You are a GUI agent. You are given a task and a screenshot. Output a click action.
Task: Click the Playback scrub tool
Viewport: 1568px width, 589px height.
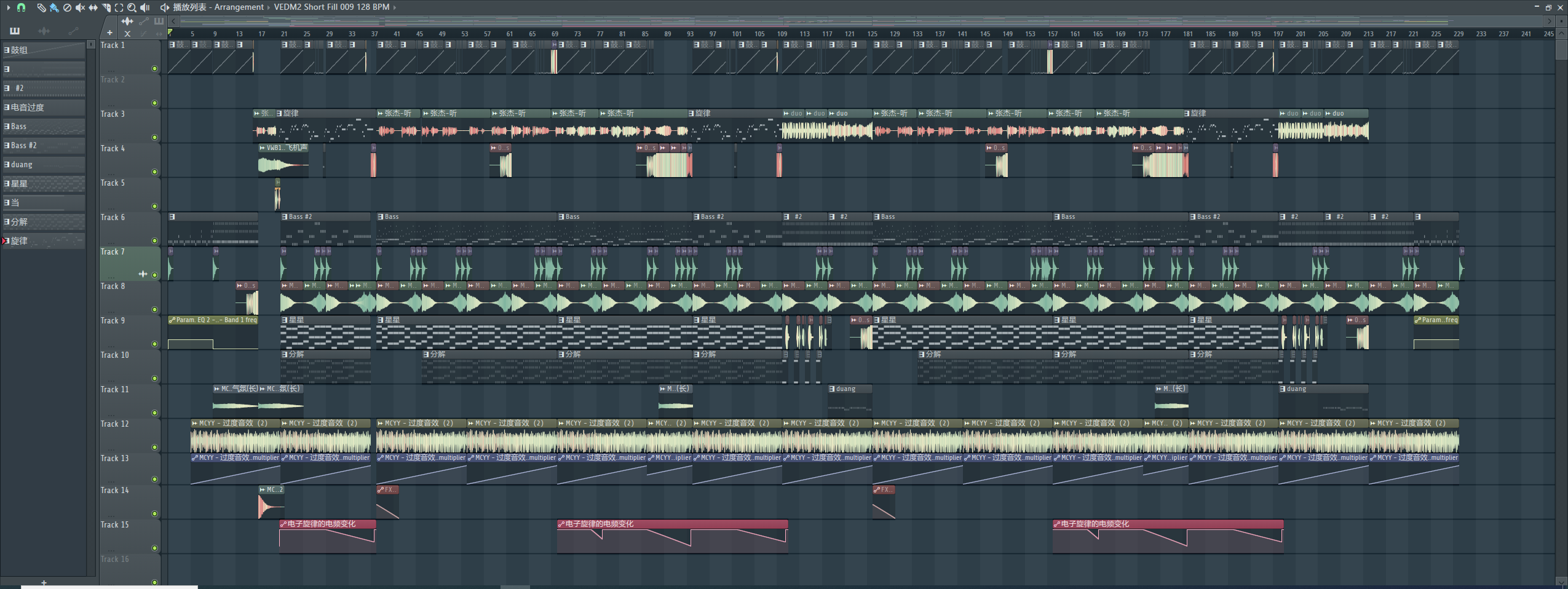145,7
